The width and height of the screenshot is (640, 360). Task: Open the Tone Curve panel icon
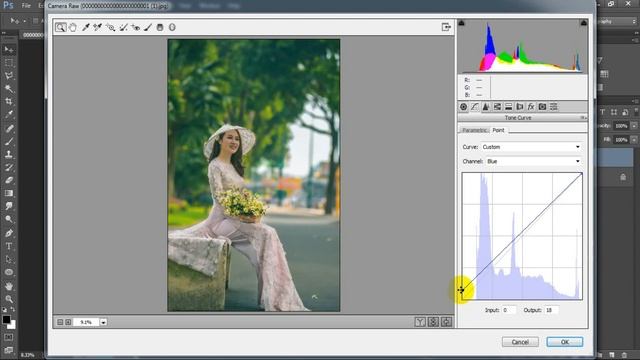coord(474,107)
